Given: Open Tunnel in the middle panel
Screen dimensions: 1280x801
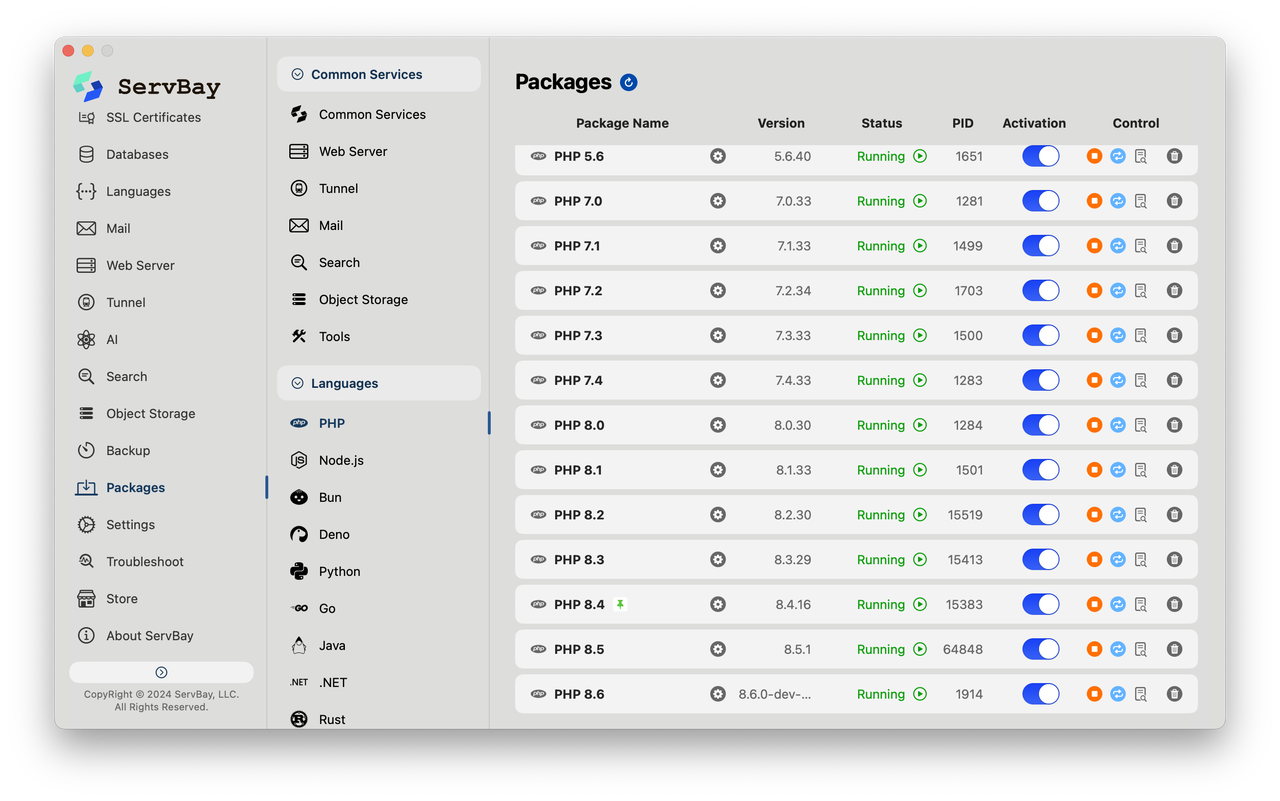Looking at the screenshot, I should point(324,188).
